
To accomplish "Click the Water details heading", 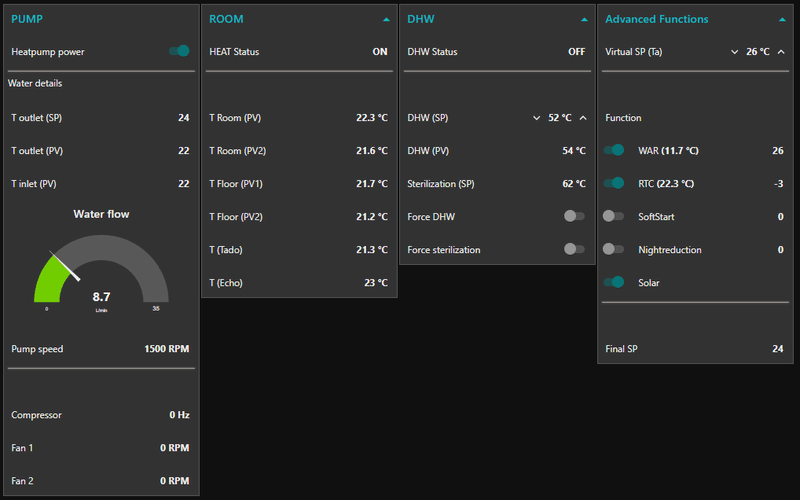I will [35, 83].
